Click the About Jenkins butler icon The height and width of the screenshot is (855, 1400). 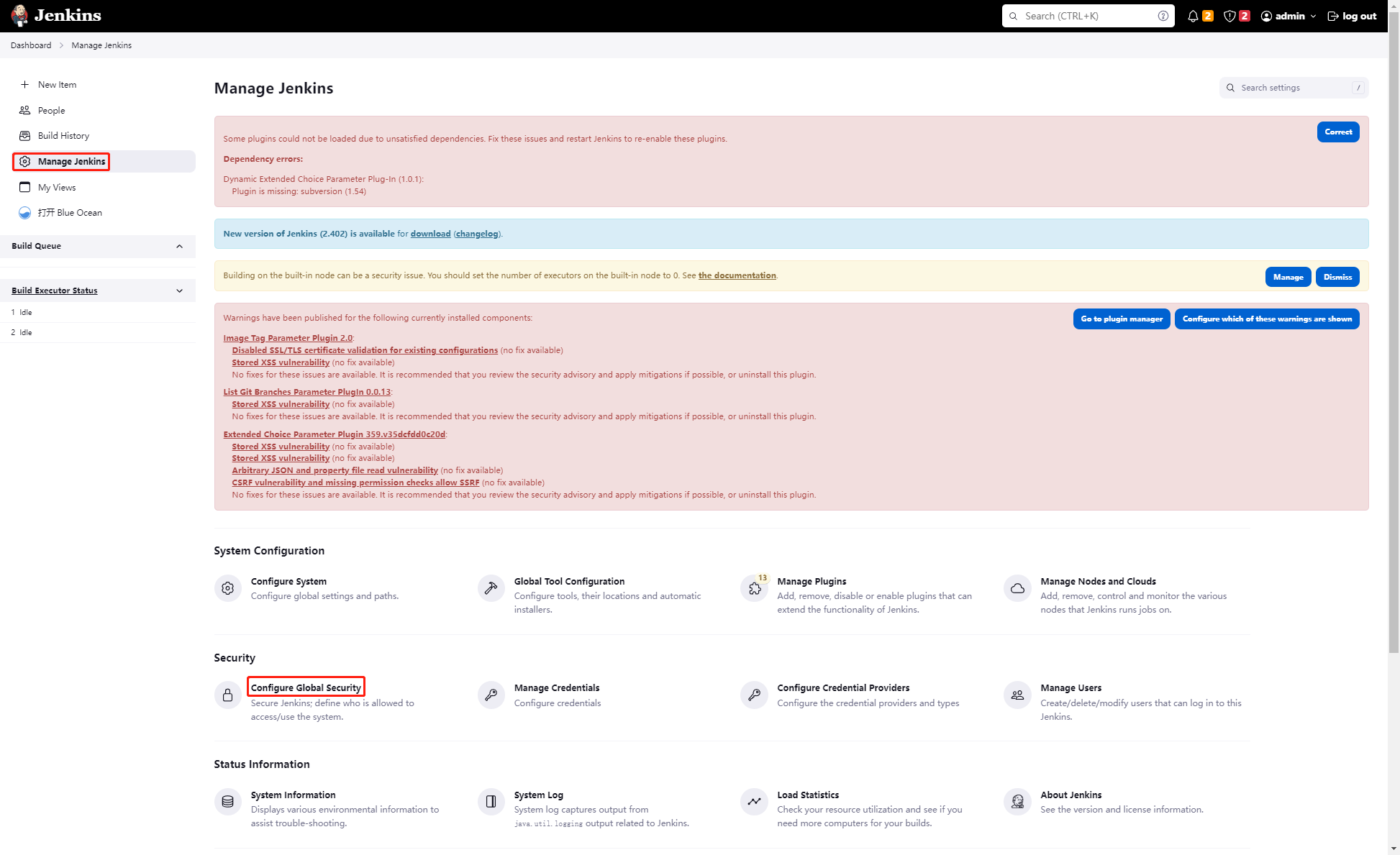pyautogui.click(x=1017, y=801)
